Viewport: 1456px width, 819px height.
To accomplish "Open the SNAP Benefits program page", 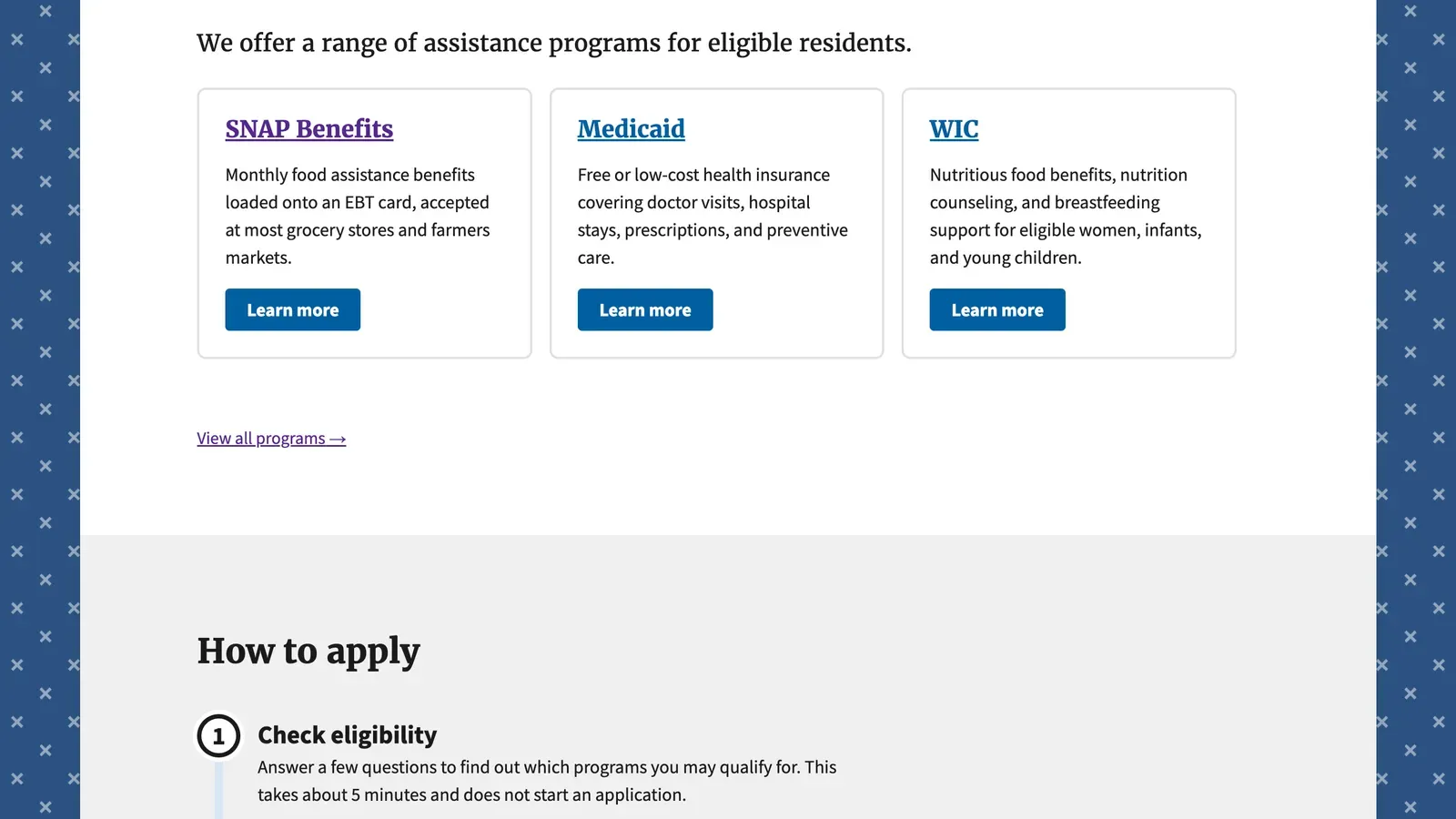I will [x=308, y=128].
